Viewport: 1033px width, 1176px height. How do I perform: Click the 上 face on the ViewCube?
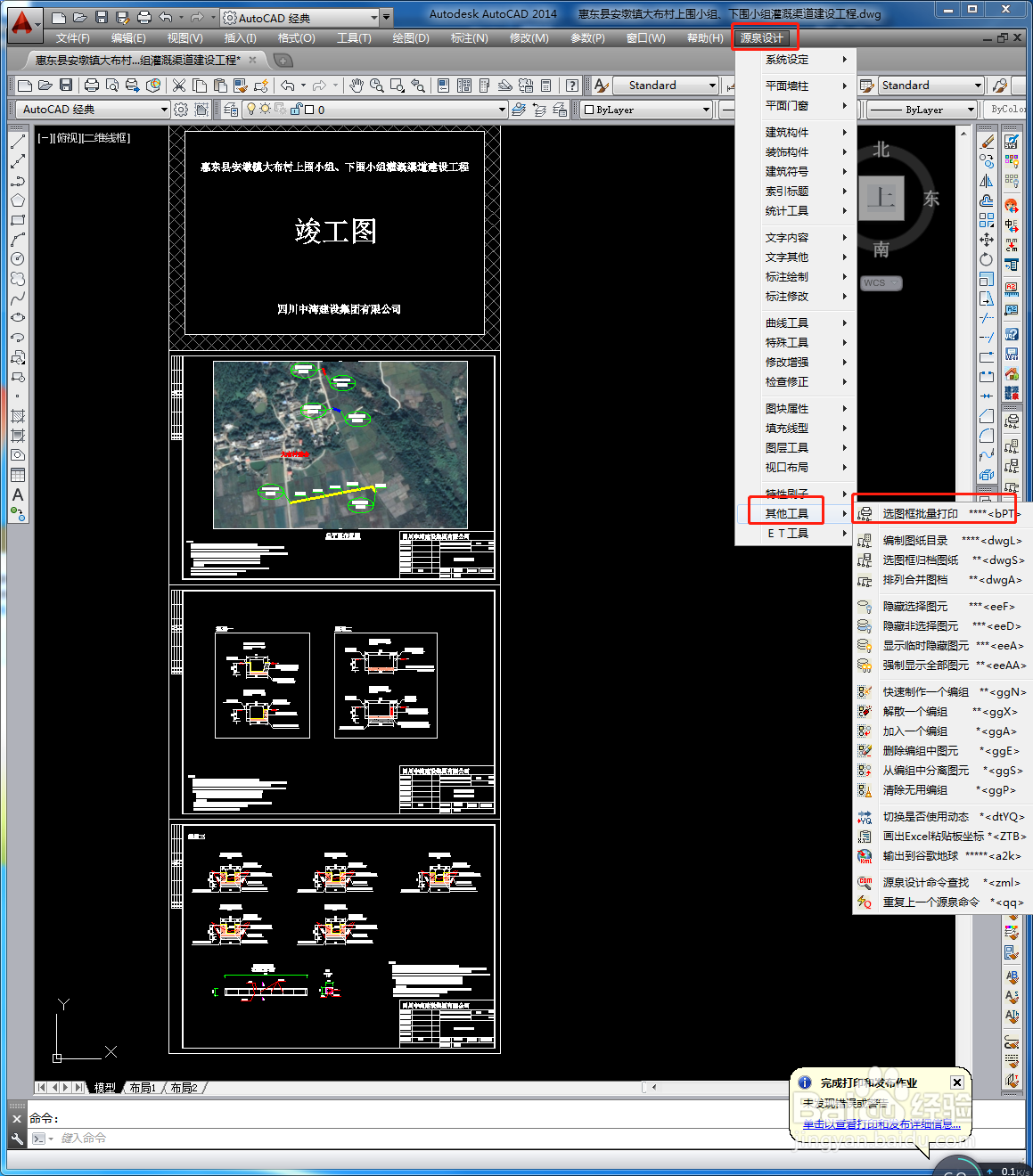click(881, 198)
